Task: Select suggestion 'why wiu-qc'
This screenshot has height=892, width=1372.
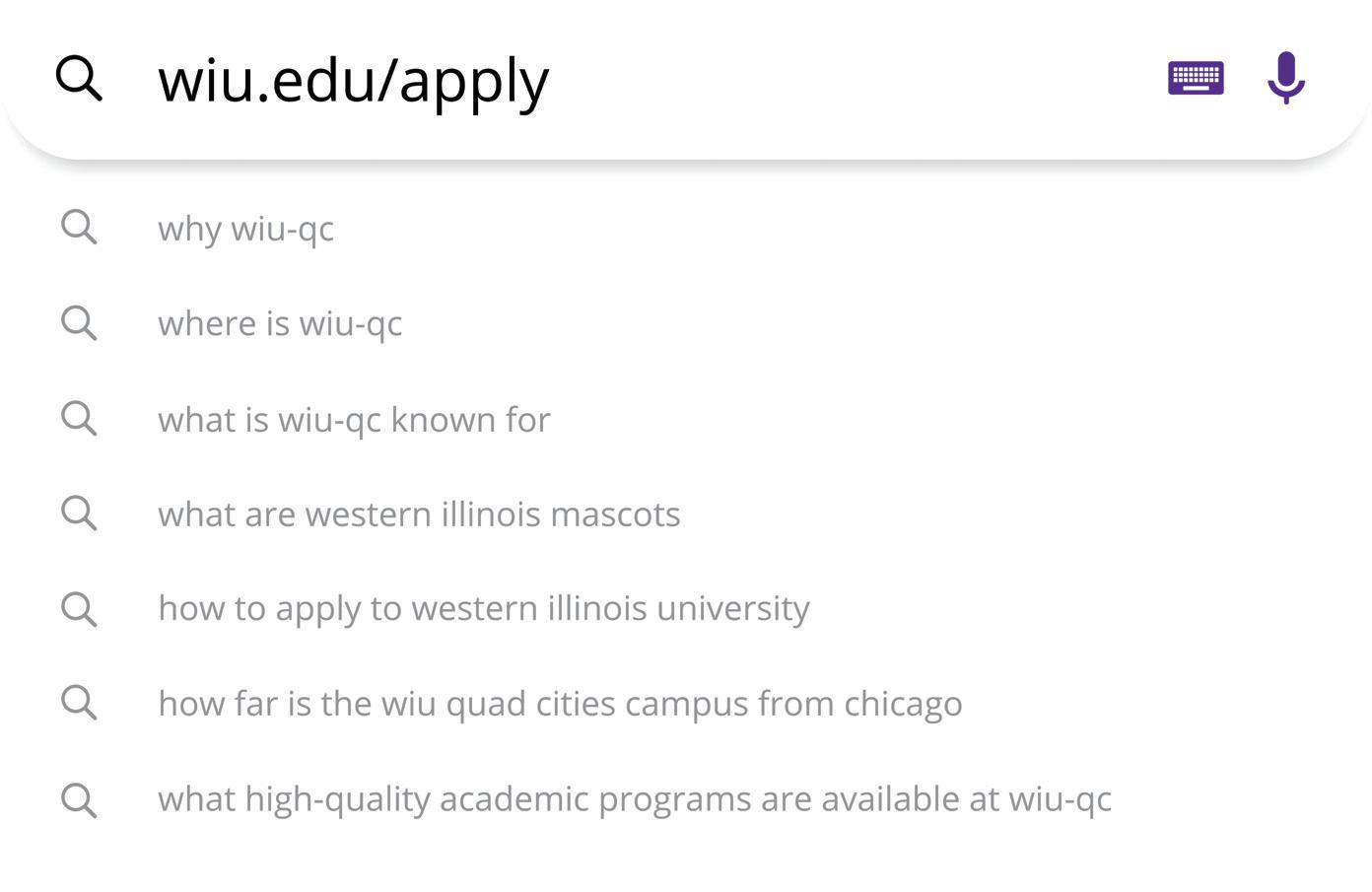Action: pos(246,229)
